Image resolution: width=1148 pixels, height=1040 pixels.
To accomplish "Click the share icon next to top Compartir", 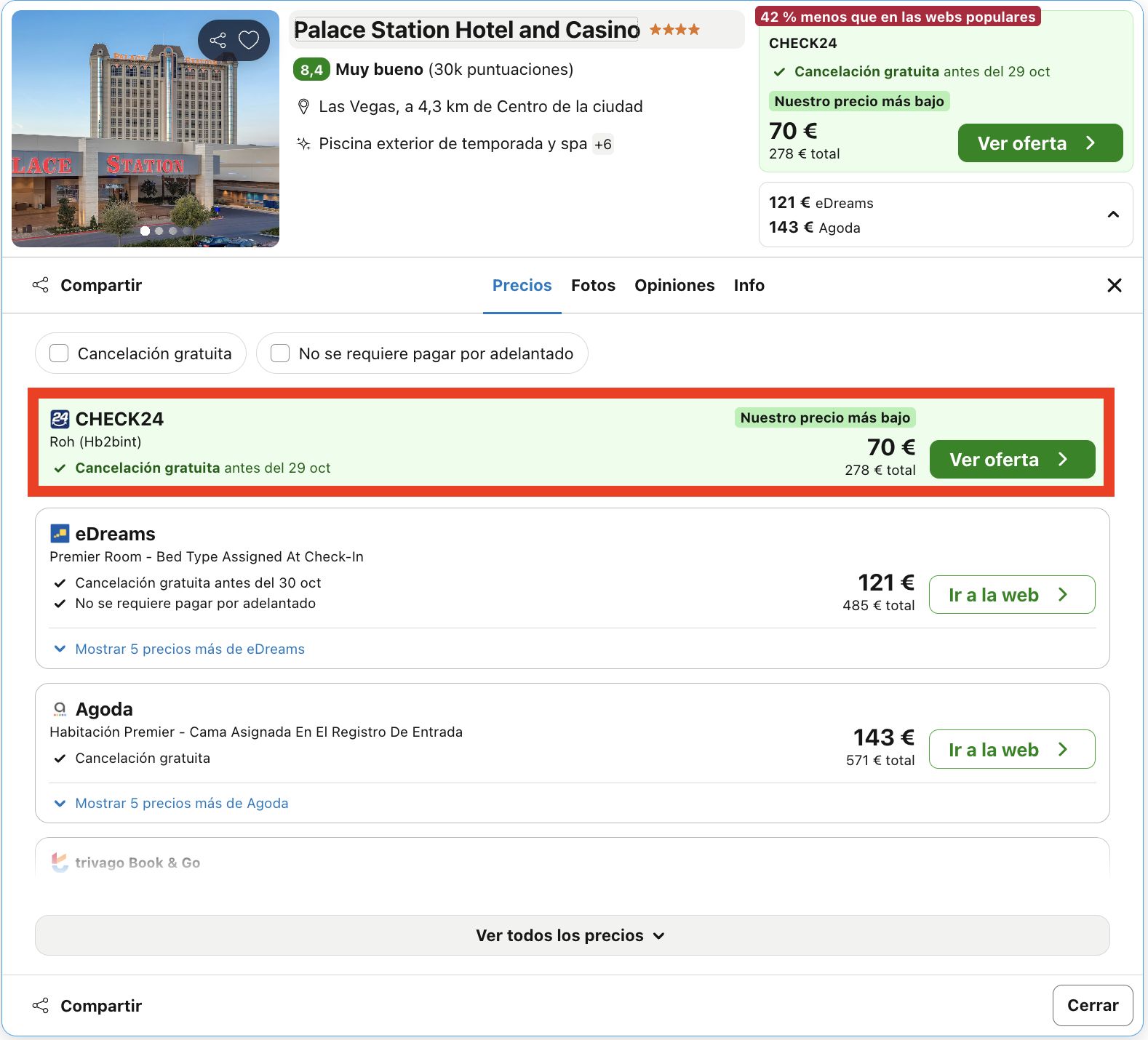I will pyautogui.click(x=41, y=285).
